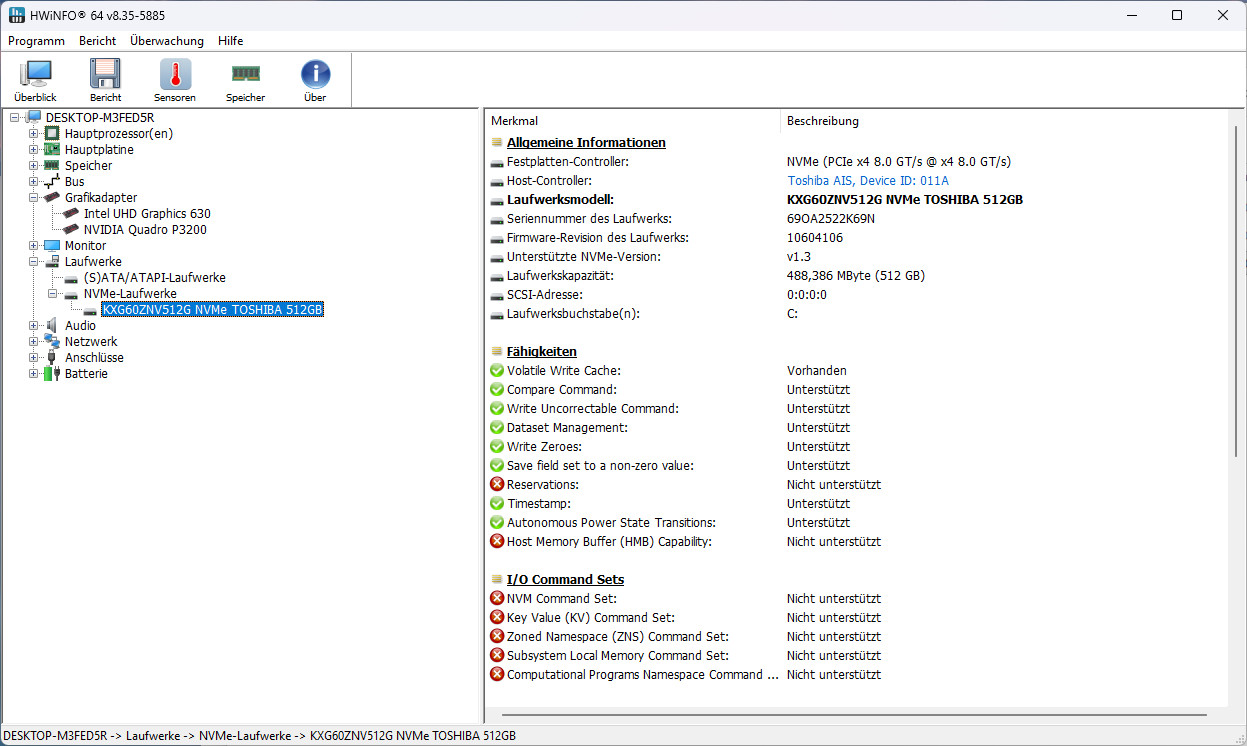The image size is (1247, 746).
Task: Click the Batterie battery icon
Action: tap(52, 374)
